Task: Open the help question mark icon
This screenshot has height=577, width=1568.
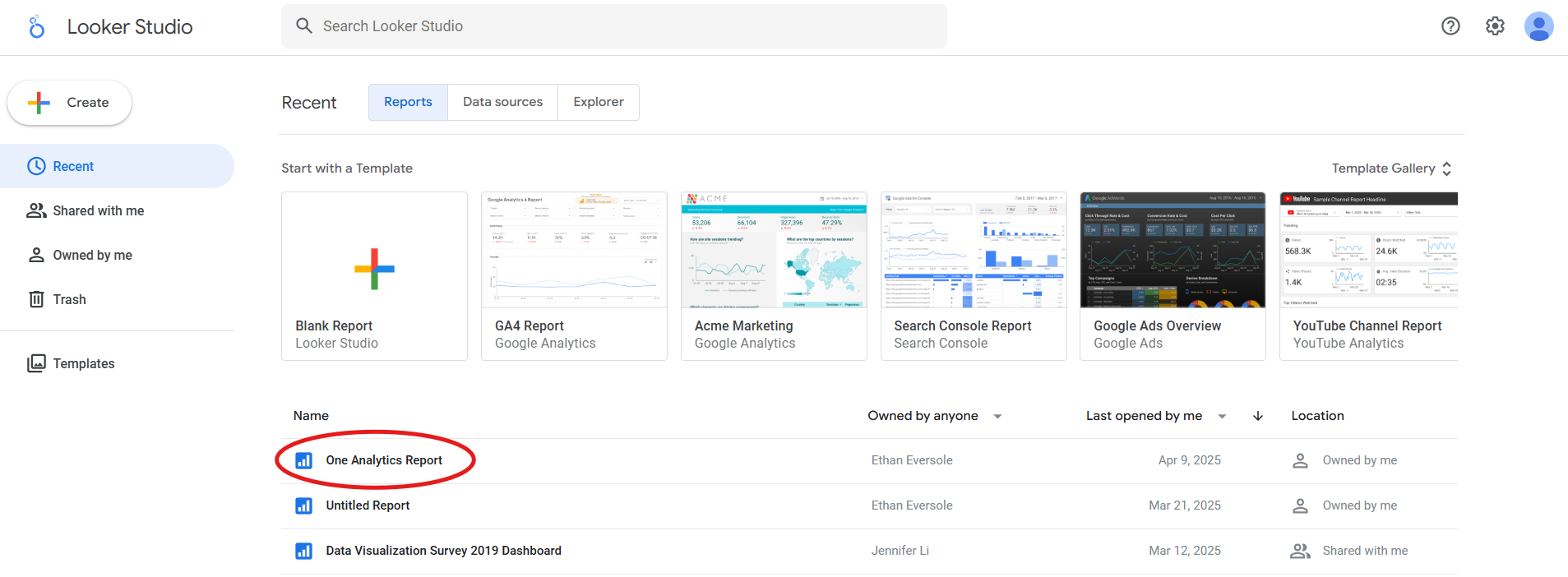Action: 1450,26
